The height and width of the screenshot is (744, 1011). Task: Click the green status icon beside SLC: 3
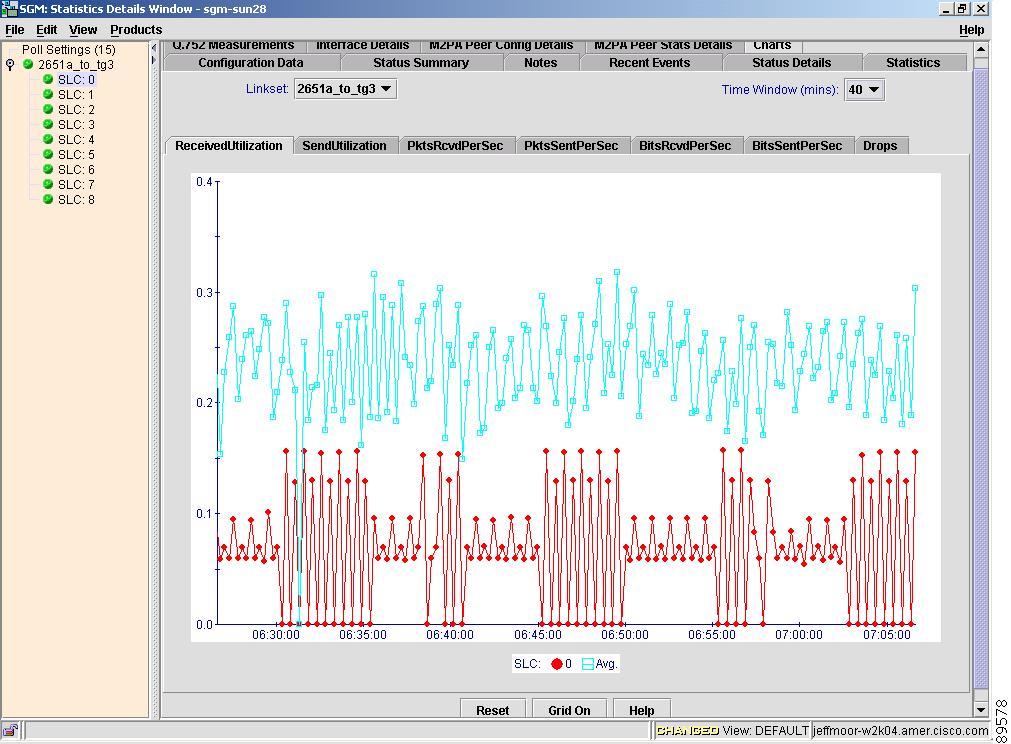click(x=48, y=125)
